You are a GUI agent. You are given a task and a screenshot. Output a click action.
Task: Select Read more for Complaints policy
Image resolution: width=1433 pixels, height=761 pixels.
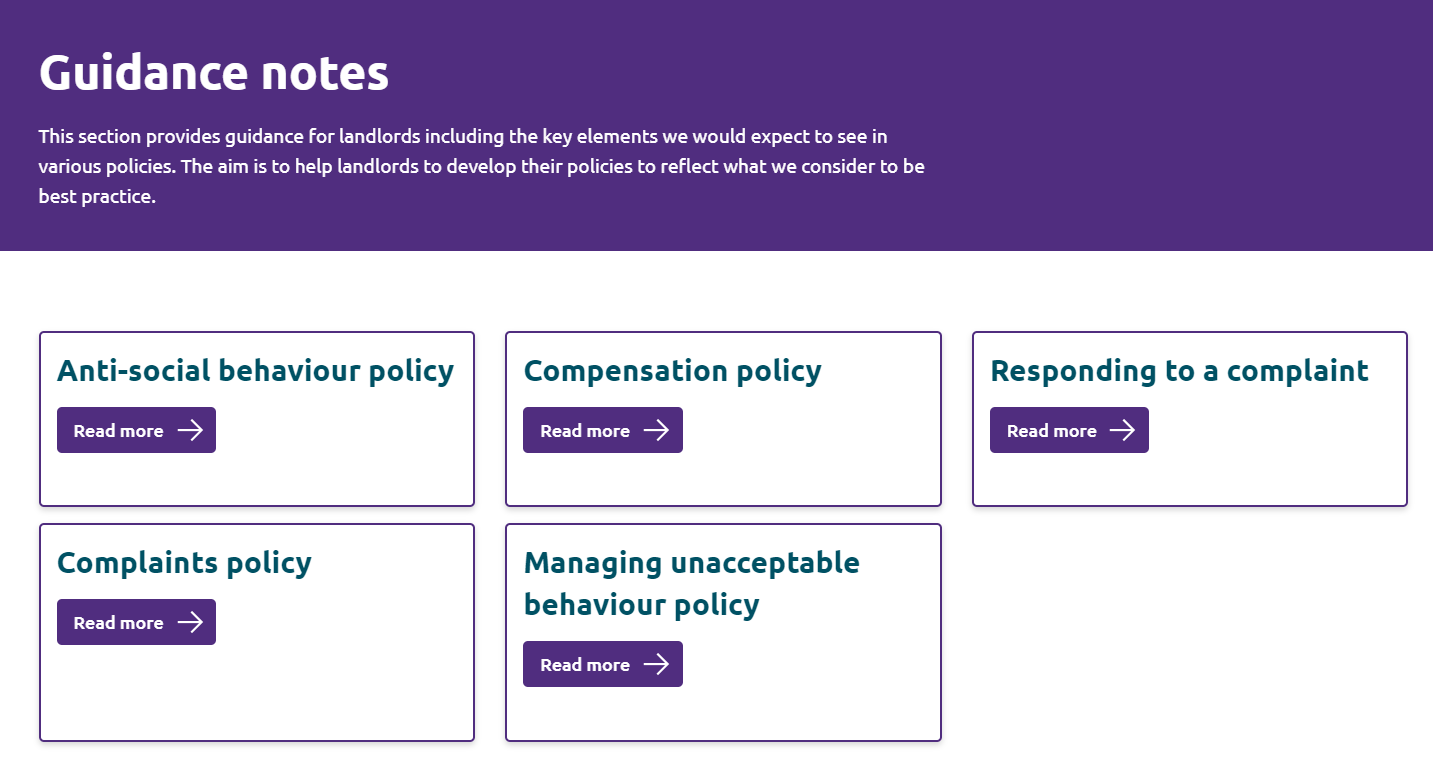tap(136, 622)
